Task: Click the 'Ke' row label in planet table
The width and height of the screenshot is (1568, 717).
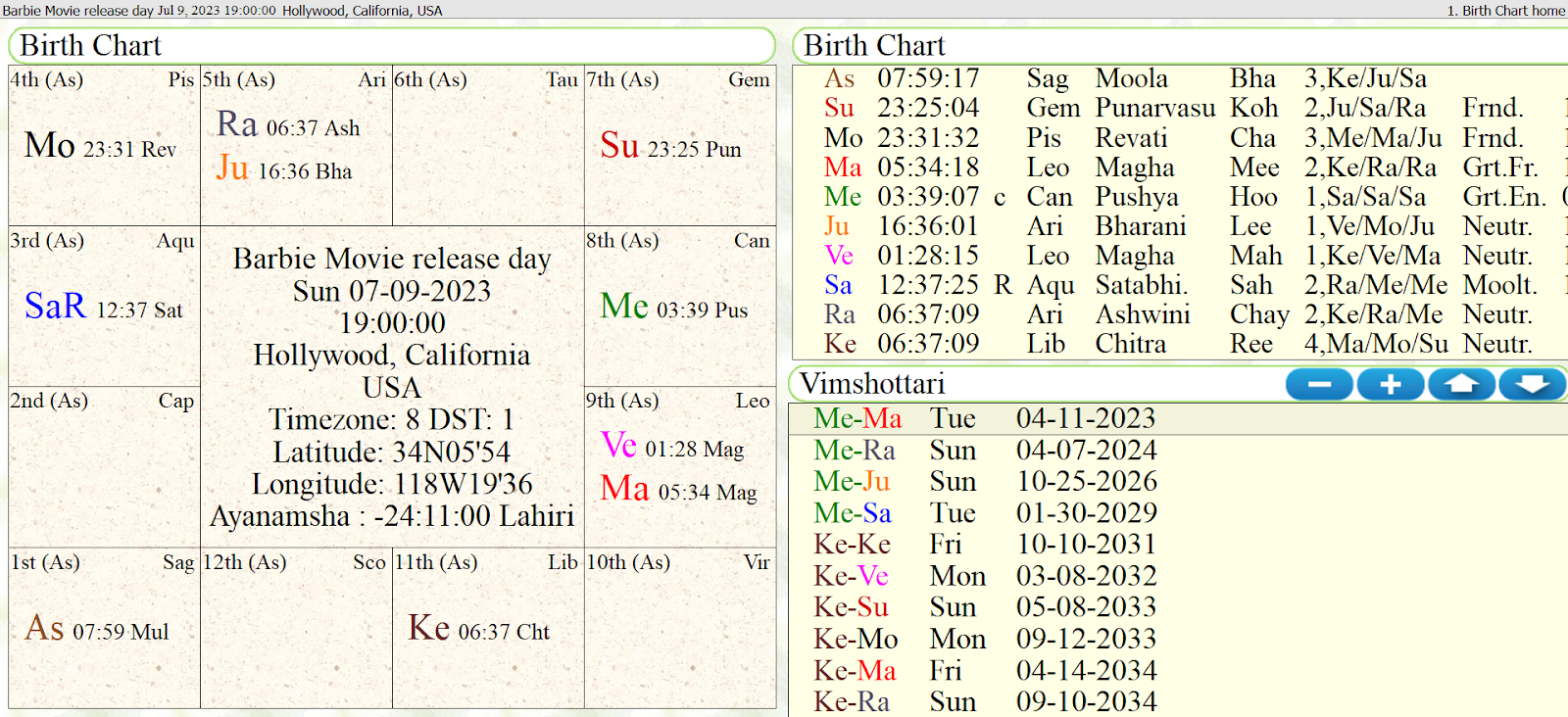Action: pos(840,344)
